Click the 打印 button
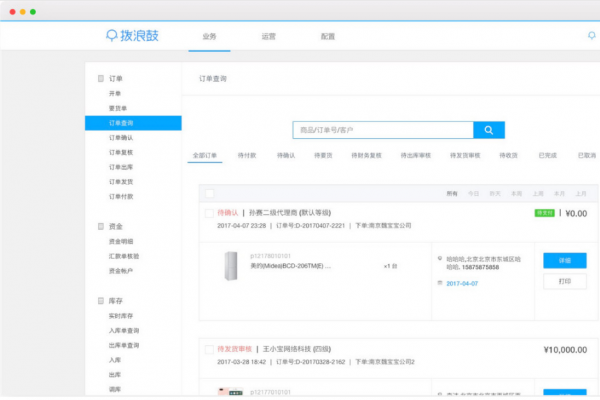This screenshot has height=400, width=600. (565, 282)
